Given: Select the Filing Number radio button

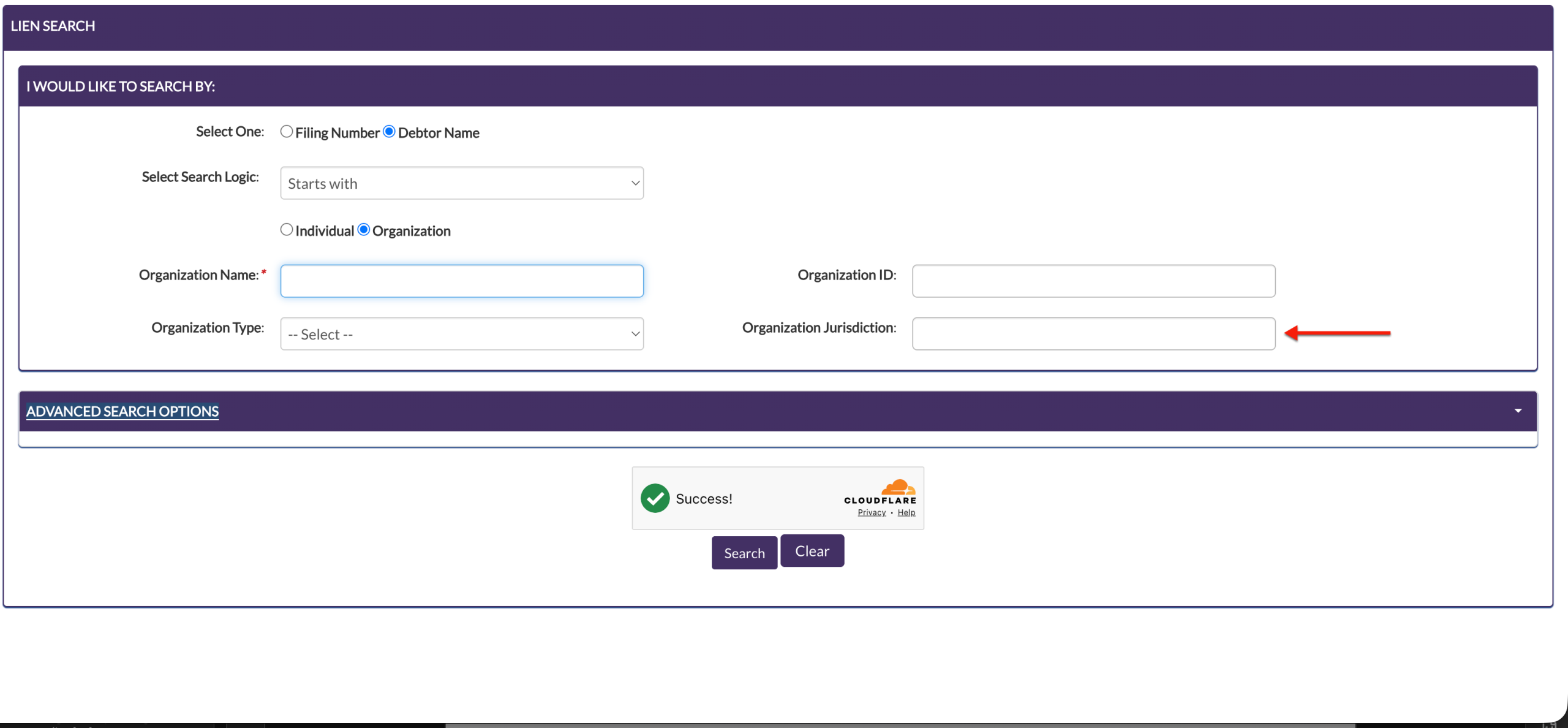Looking at the screenshot, I should coord(286,132).
